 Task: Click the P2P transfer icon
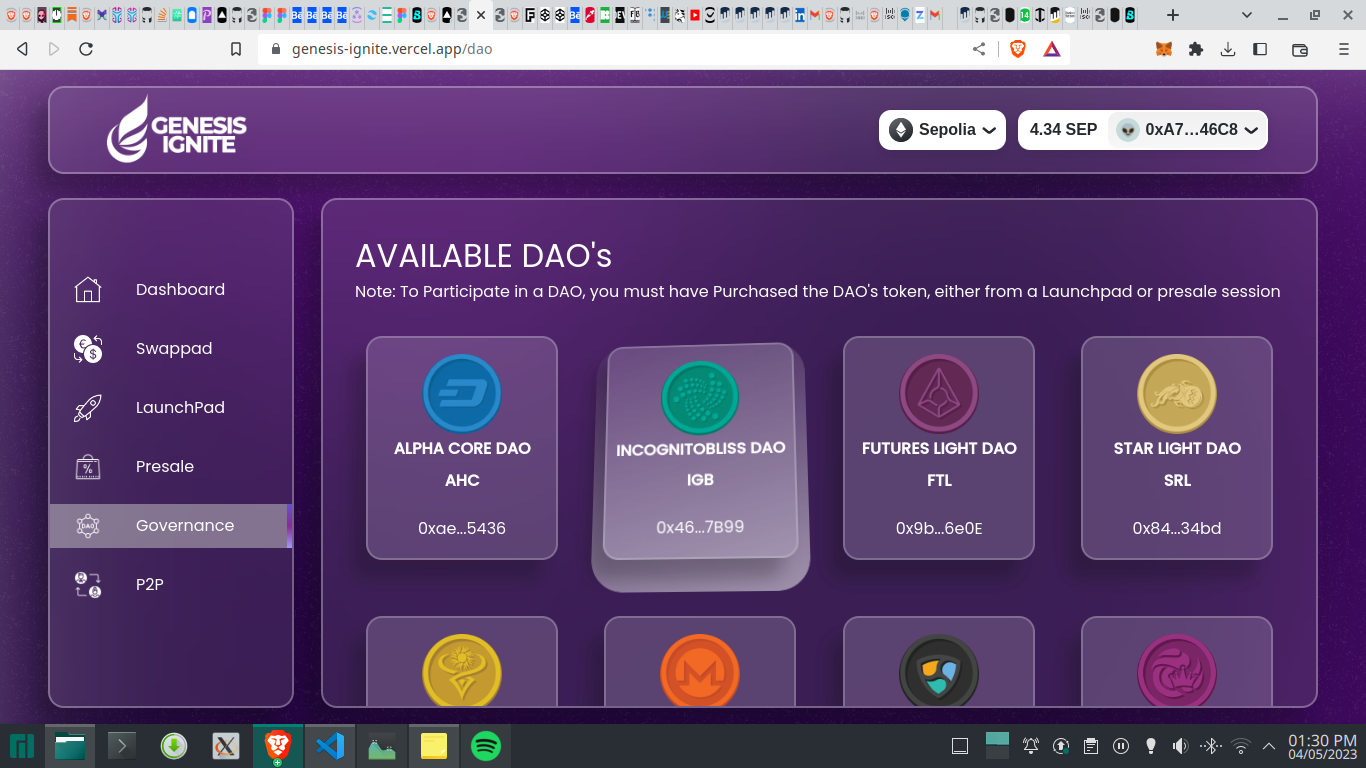(x=88, y=585)
